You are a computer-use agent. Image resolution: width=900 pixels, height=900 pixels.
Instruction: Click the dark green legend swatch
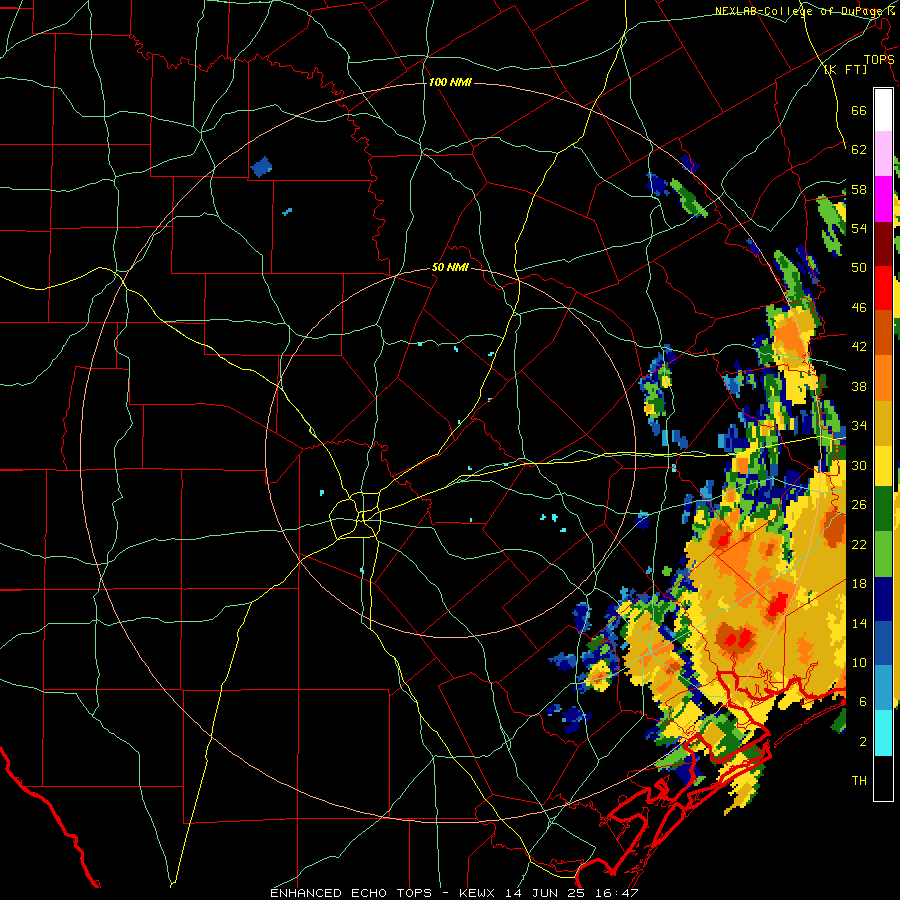pyautogui.click(x=883, y=509)
